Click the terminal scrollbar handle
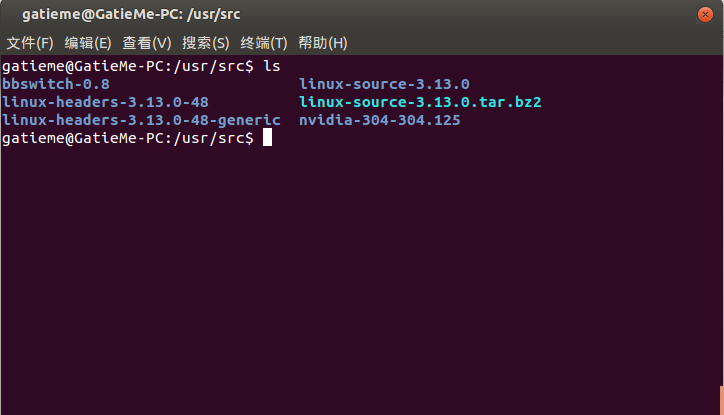This screenshot has height=415, width=724. point(721,400)
